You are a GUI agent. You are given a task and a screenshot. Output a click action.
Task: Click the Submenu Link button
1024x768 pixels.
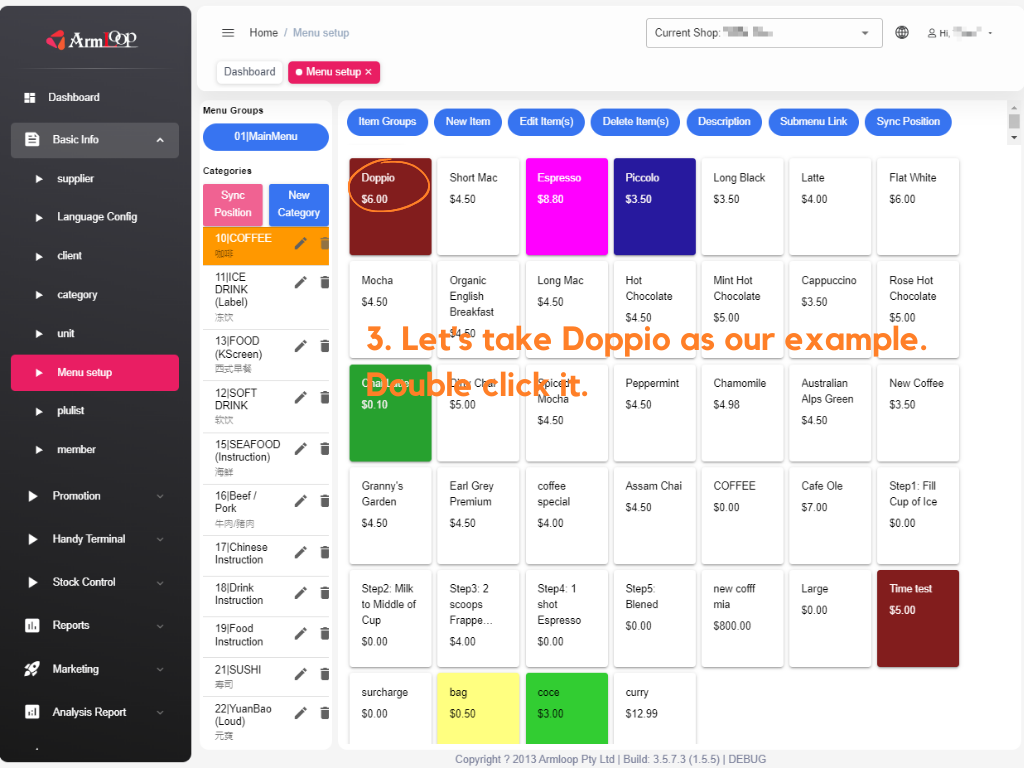tap(813, 122)
